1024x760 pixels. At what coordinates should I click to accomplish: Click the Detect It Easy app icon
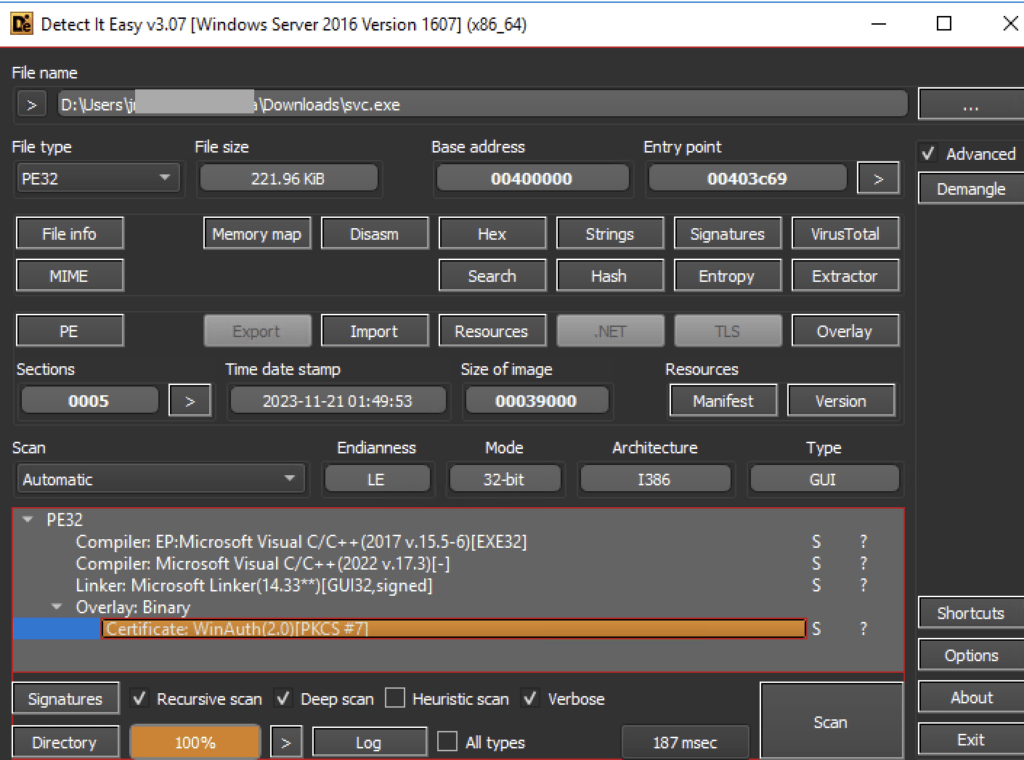pyautogui.click(x=21, y=24)
